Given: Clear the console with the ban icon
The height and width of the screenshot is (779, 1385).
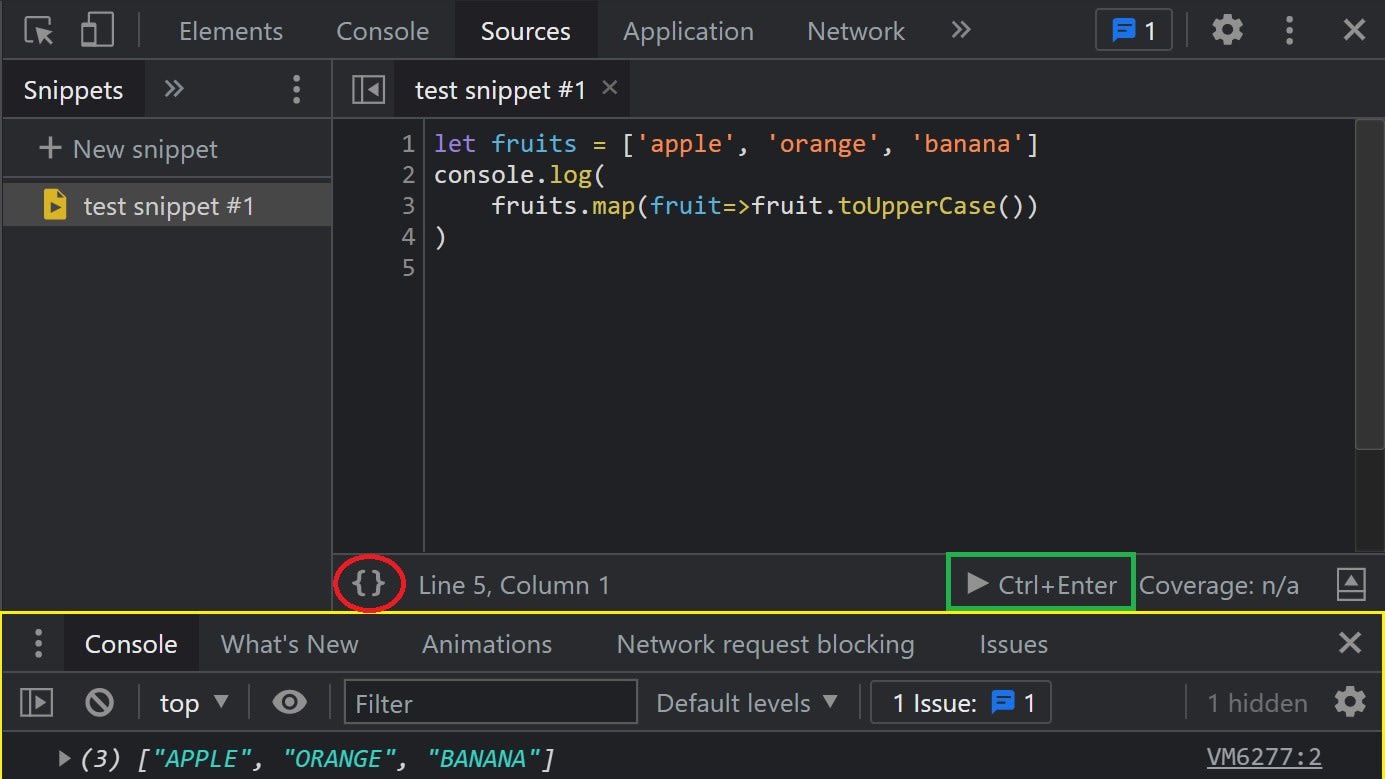Looking at the screenshot, I should coord(99,702).
